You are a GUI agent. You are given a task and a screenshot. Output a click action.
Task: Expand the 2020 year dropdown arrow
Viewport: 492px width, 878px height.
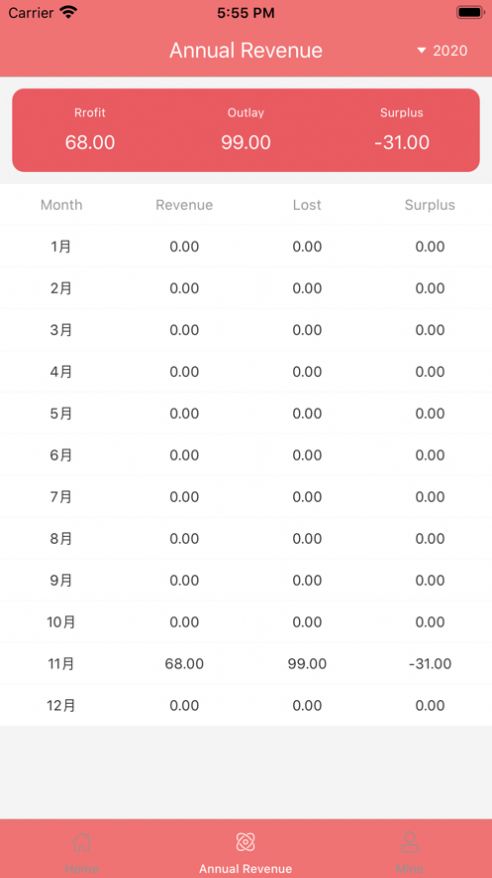[x=421, y=50]
